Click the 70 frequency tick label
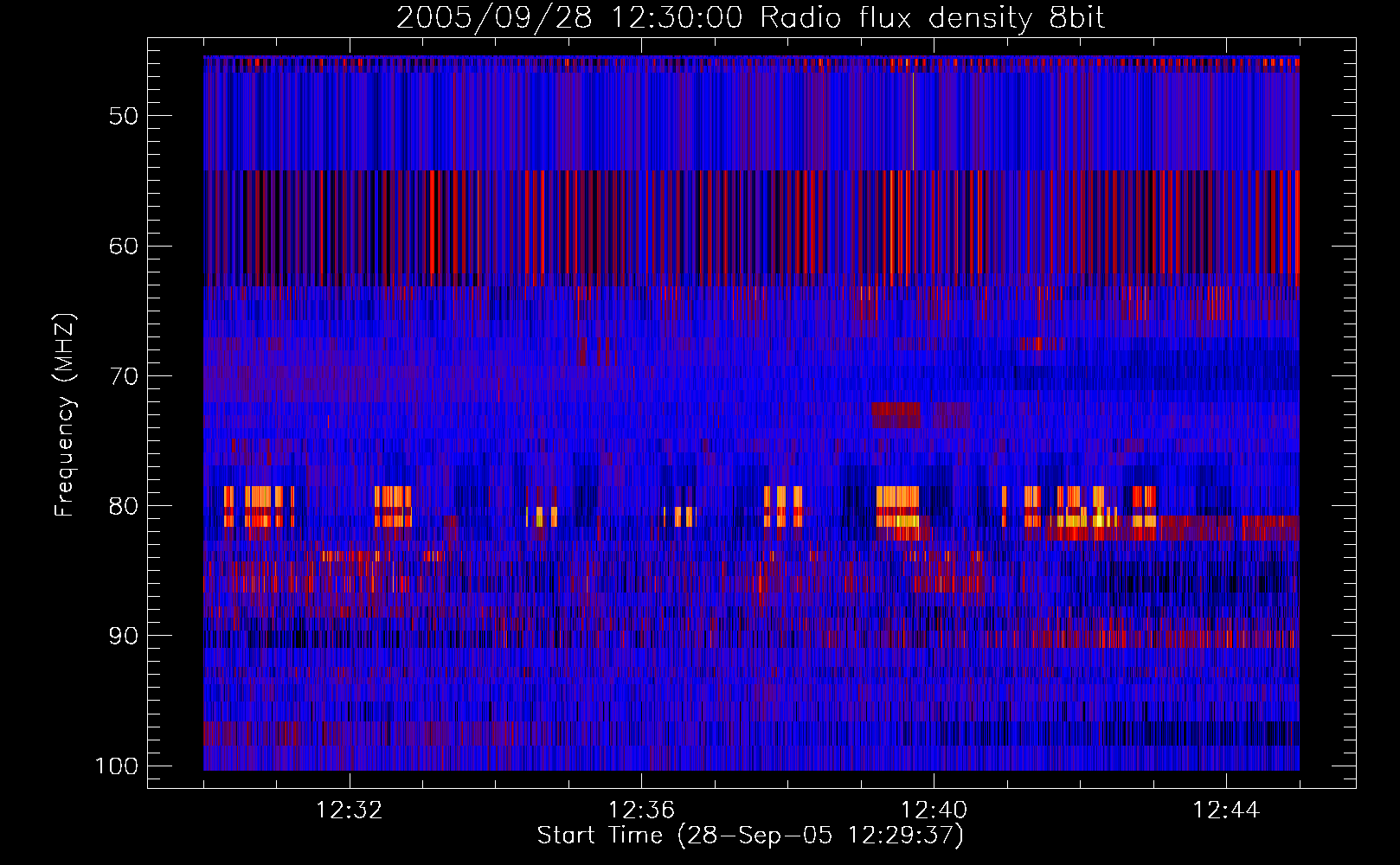The width and height of the screenshot is (1400, 865). click(x=124, y=376)
